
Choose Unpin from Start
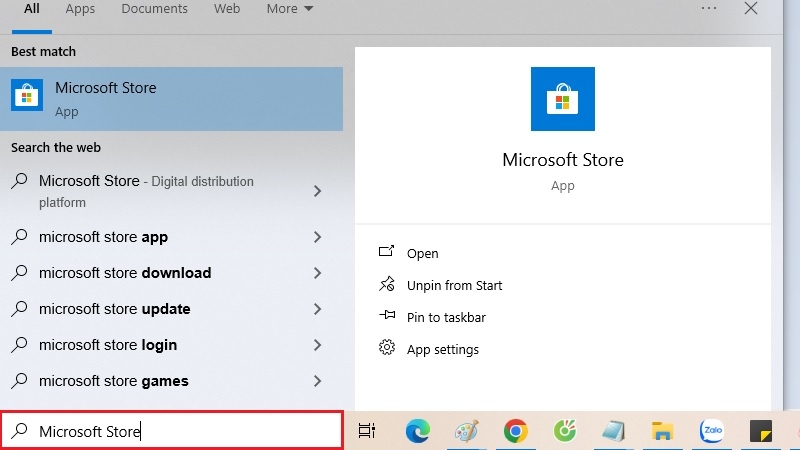pos(455,285)
